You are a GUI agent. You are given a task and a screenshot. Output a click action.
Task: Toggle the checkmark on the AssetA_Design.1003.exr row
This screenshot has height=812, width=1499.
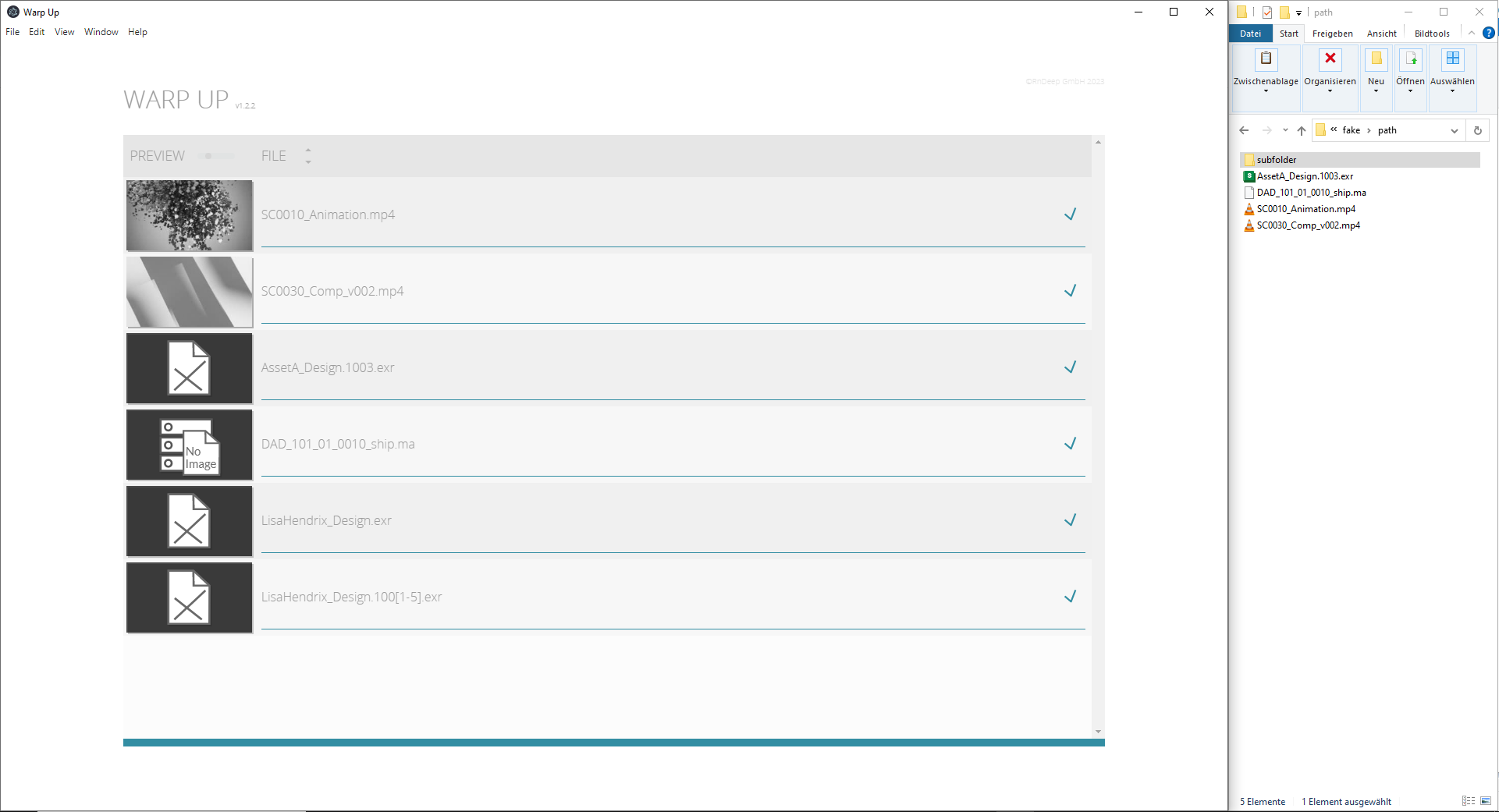[x=1070, y=367]
